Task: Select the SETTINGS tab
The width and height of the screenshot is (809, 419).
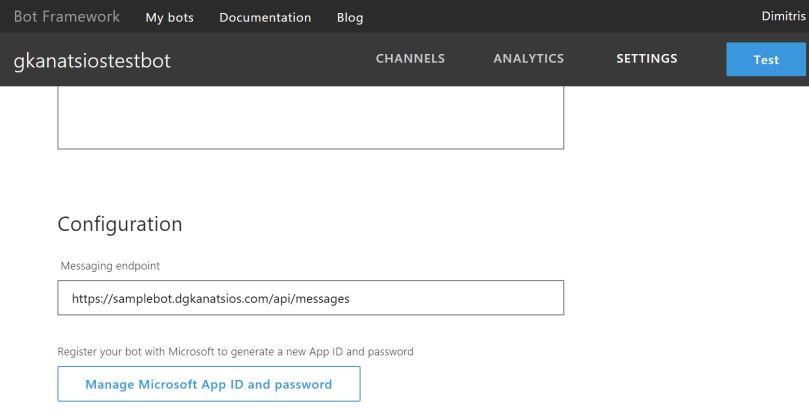Action: (x=646, y=59)
